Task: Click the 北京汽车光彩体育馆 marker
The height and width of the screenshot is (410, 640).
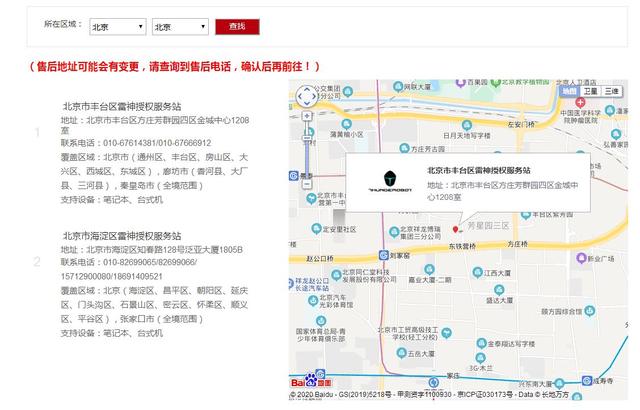Action: coord(313,301)
